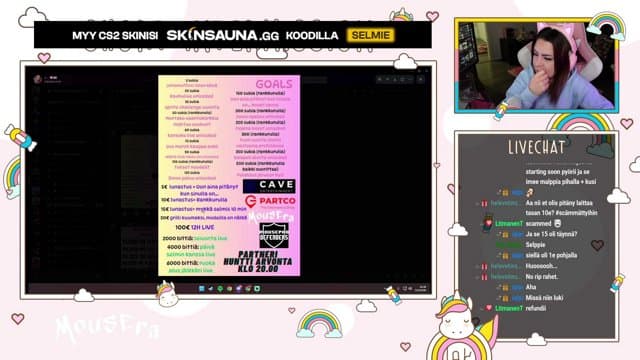
Task: Click the 'Missä niin luki' chat message
Action: point(544,298)
